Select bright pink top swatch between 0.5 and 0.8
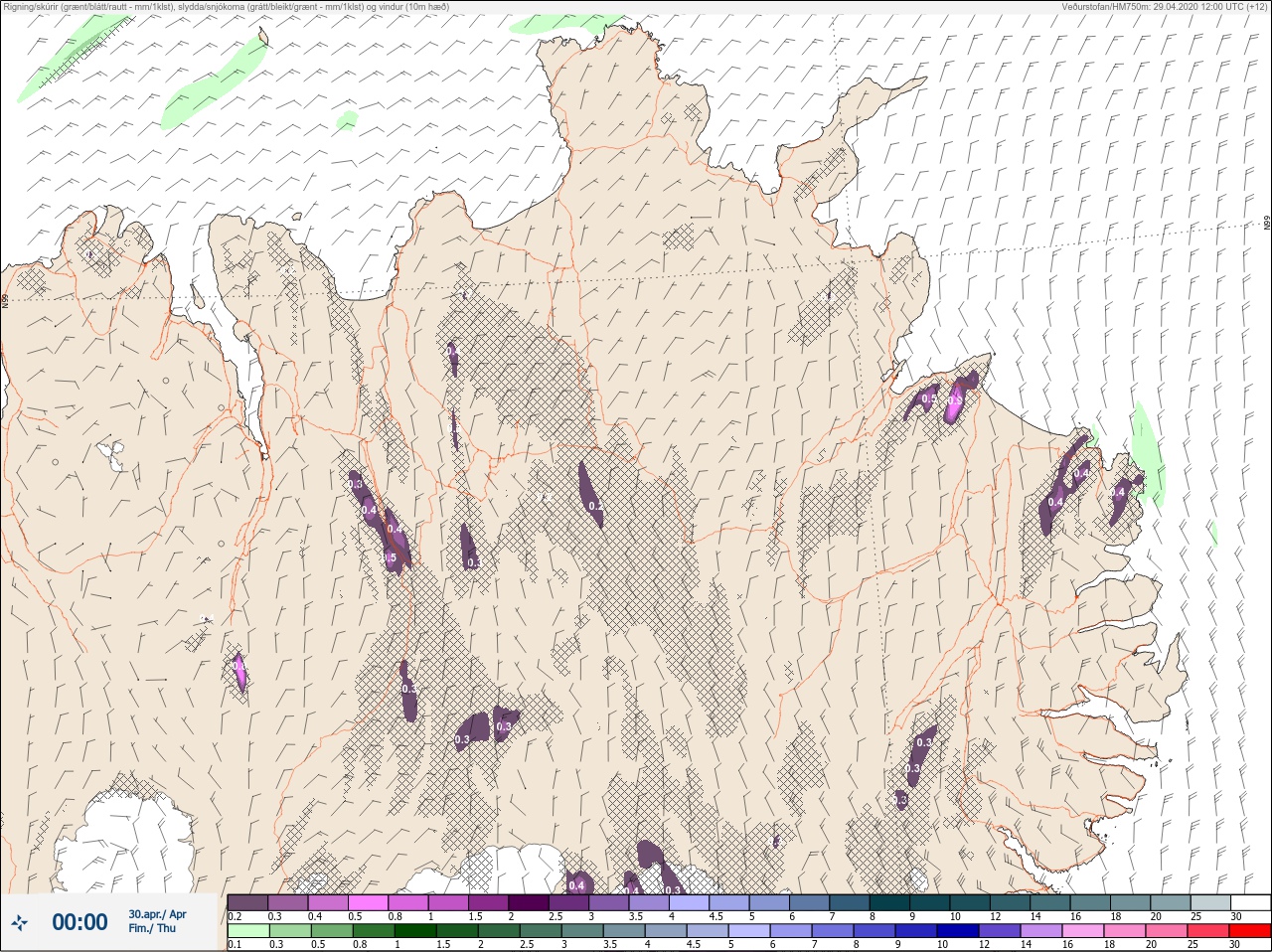 pyautogui.click(x=369, y=902)
